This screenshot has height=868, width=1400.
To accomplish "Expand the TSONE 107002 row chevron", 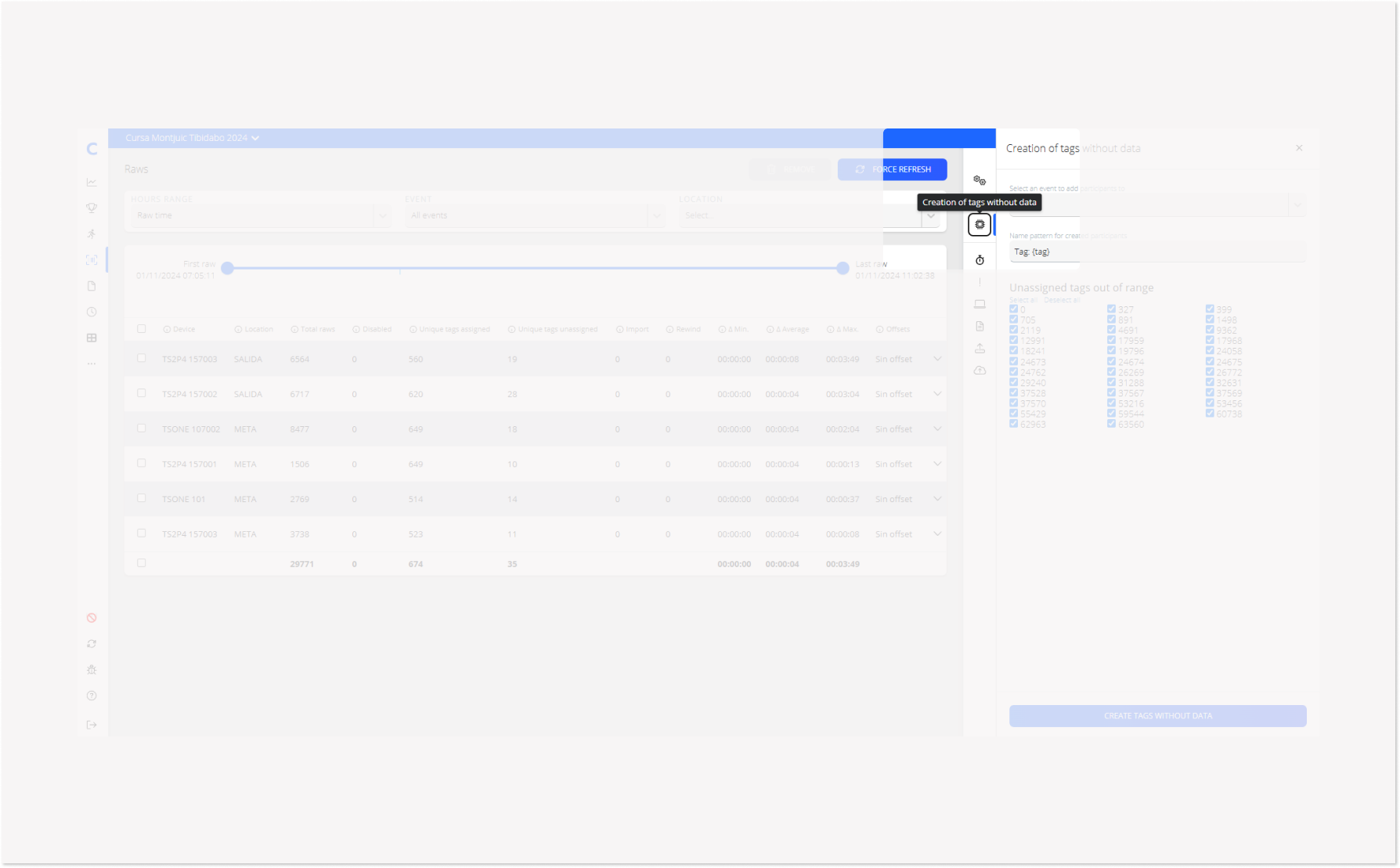I will 937,429.
